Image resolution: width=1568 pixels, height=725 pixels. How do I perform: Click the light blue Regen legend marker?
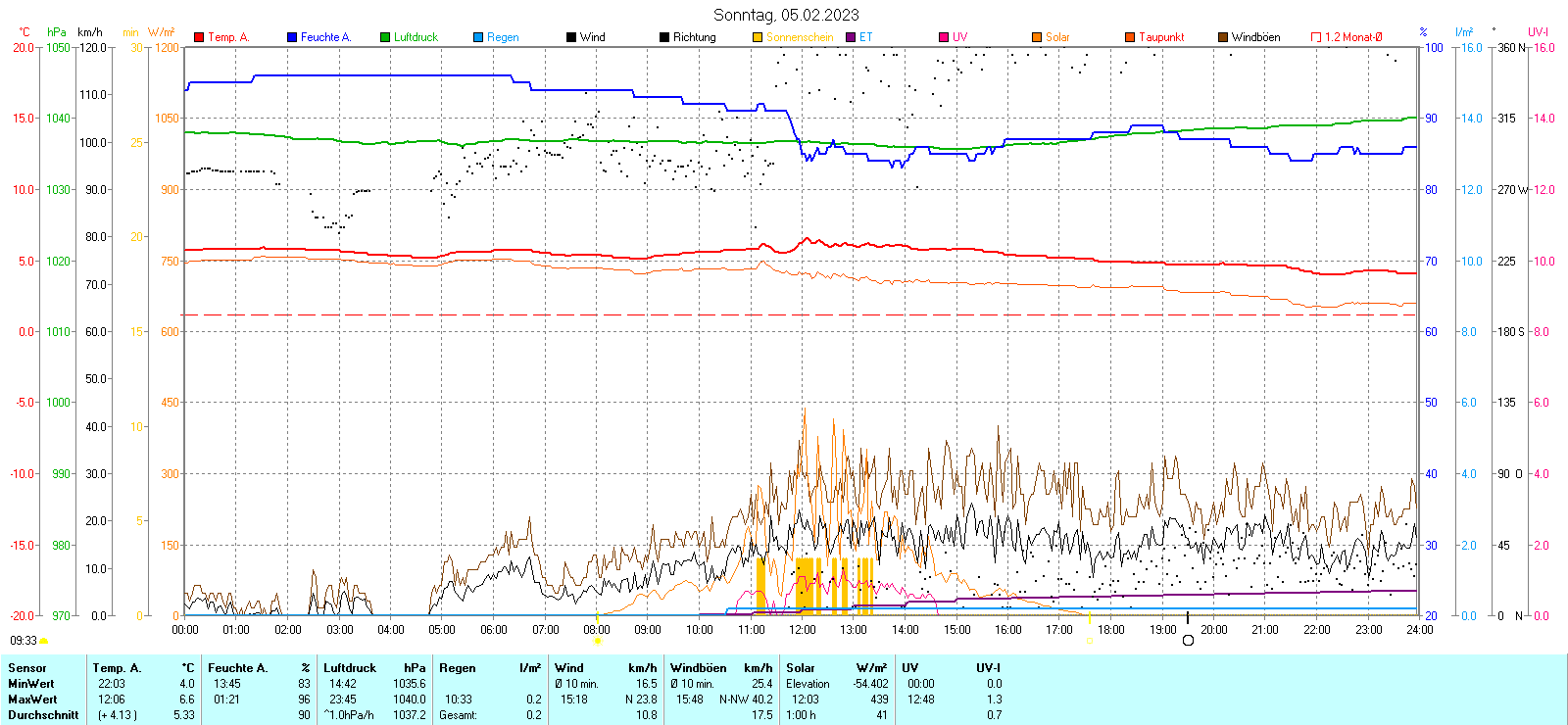point(478,37)
